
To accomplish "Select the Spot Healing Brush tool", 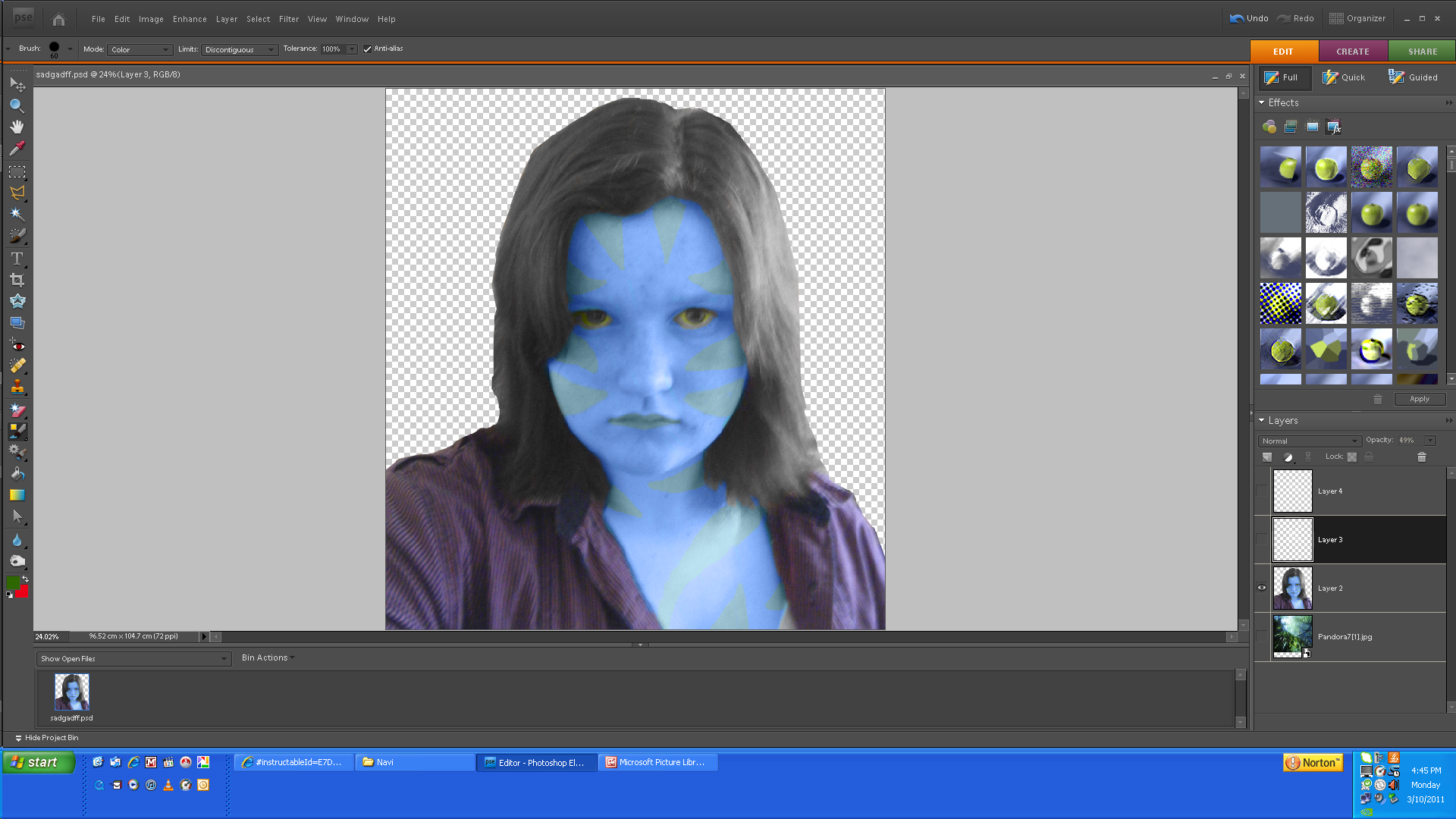I will (x=17, y=366).
